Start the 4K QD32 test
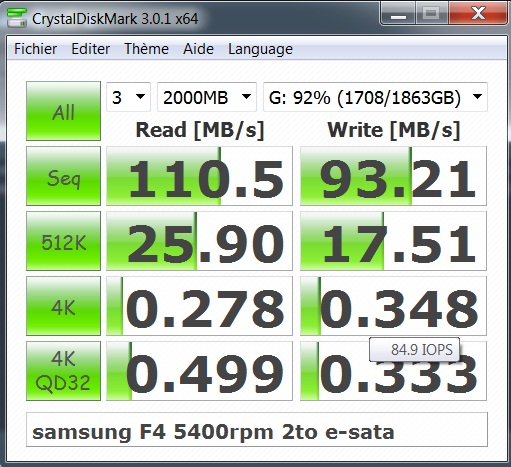This screenshot has height=467, width=511. pyautogui.click(x=63, y=371)
